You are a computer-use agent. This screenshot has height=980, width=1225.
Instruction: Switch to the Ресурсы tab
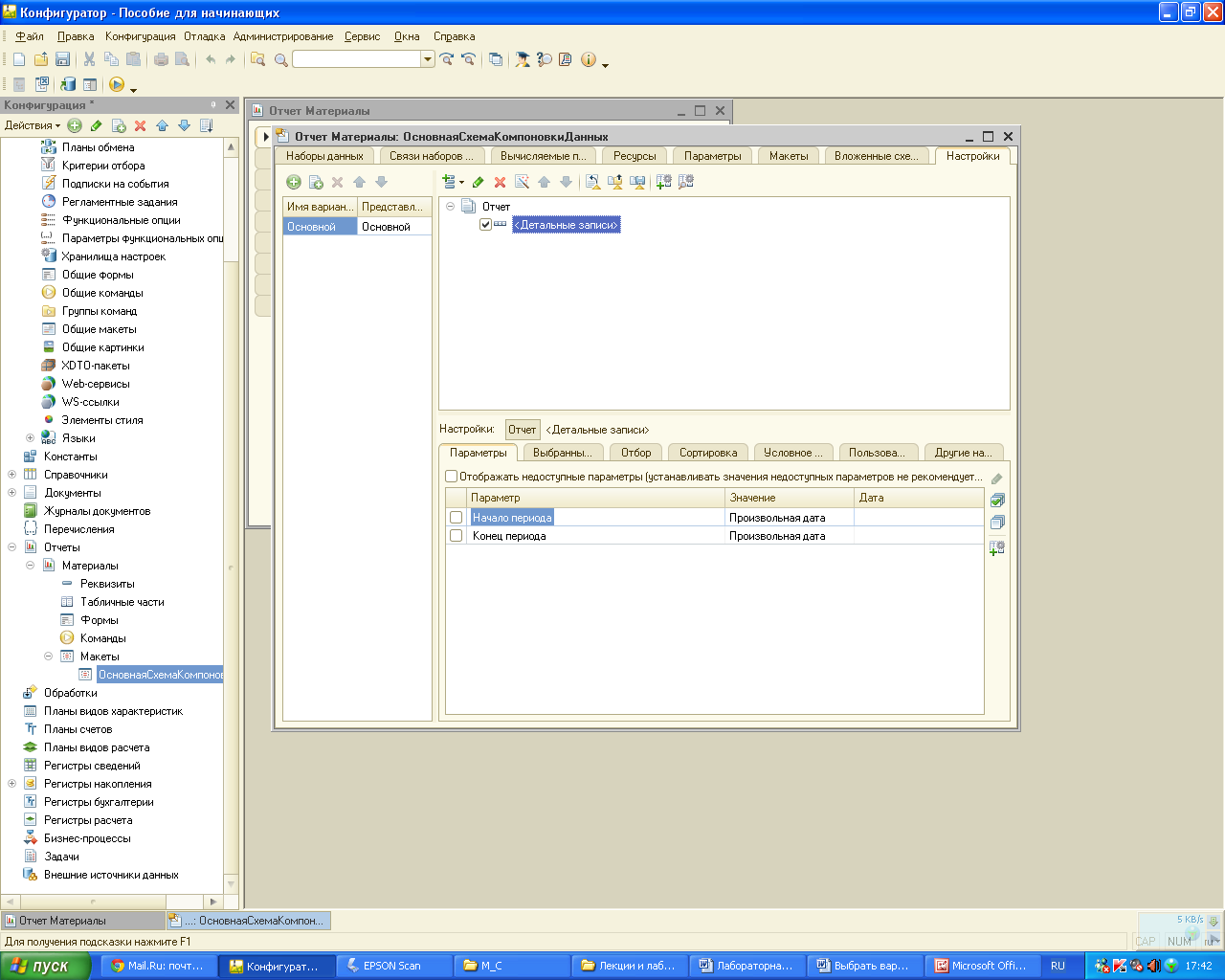[x=635, y=156]
